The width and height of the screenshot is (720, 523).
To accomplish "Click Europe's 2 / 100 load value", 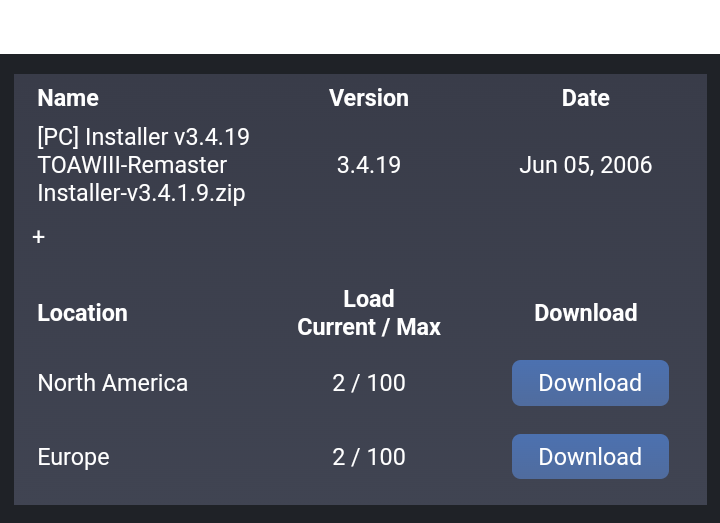I will [x=369, y=457].
